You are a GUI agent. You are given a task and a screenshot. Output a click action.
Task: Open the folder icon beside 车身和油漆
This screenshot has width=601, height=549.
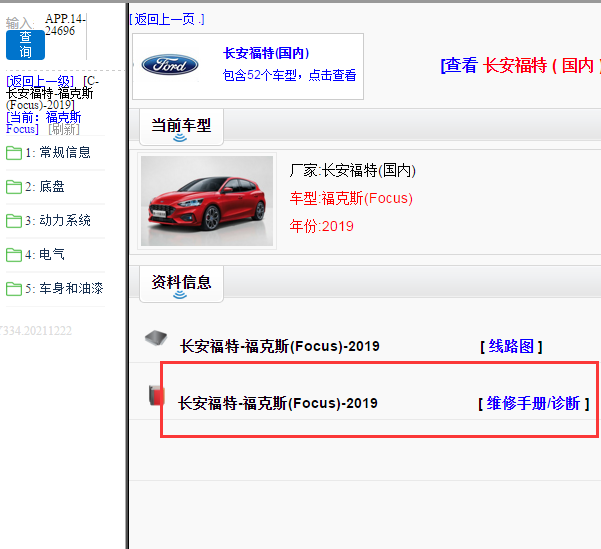coord(14,289)
